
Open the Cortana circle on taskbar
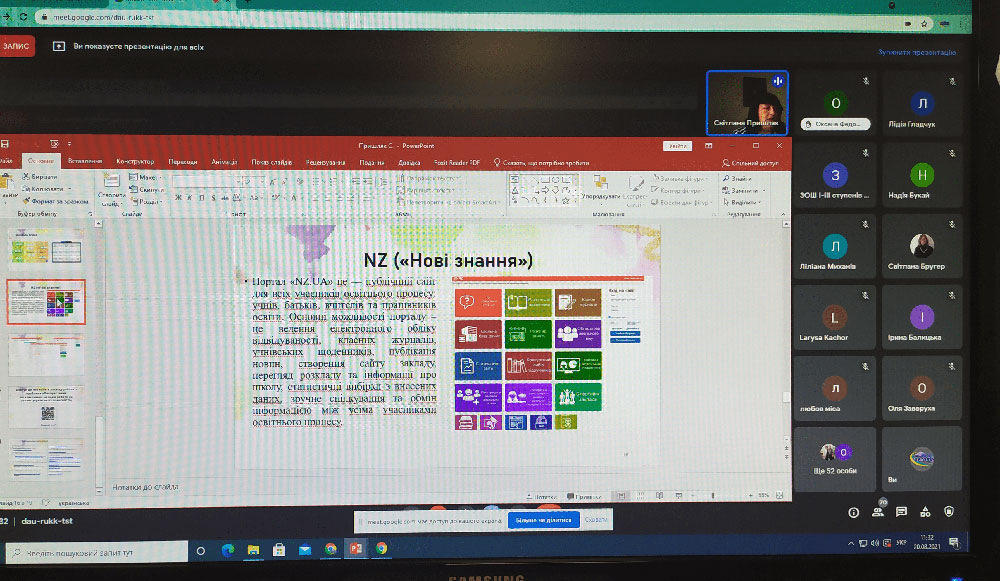point(201,550)
